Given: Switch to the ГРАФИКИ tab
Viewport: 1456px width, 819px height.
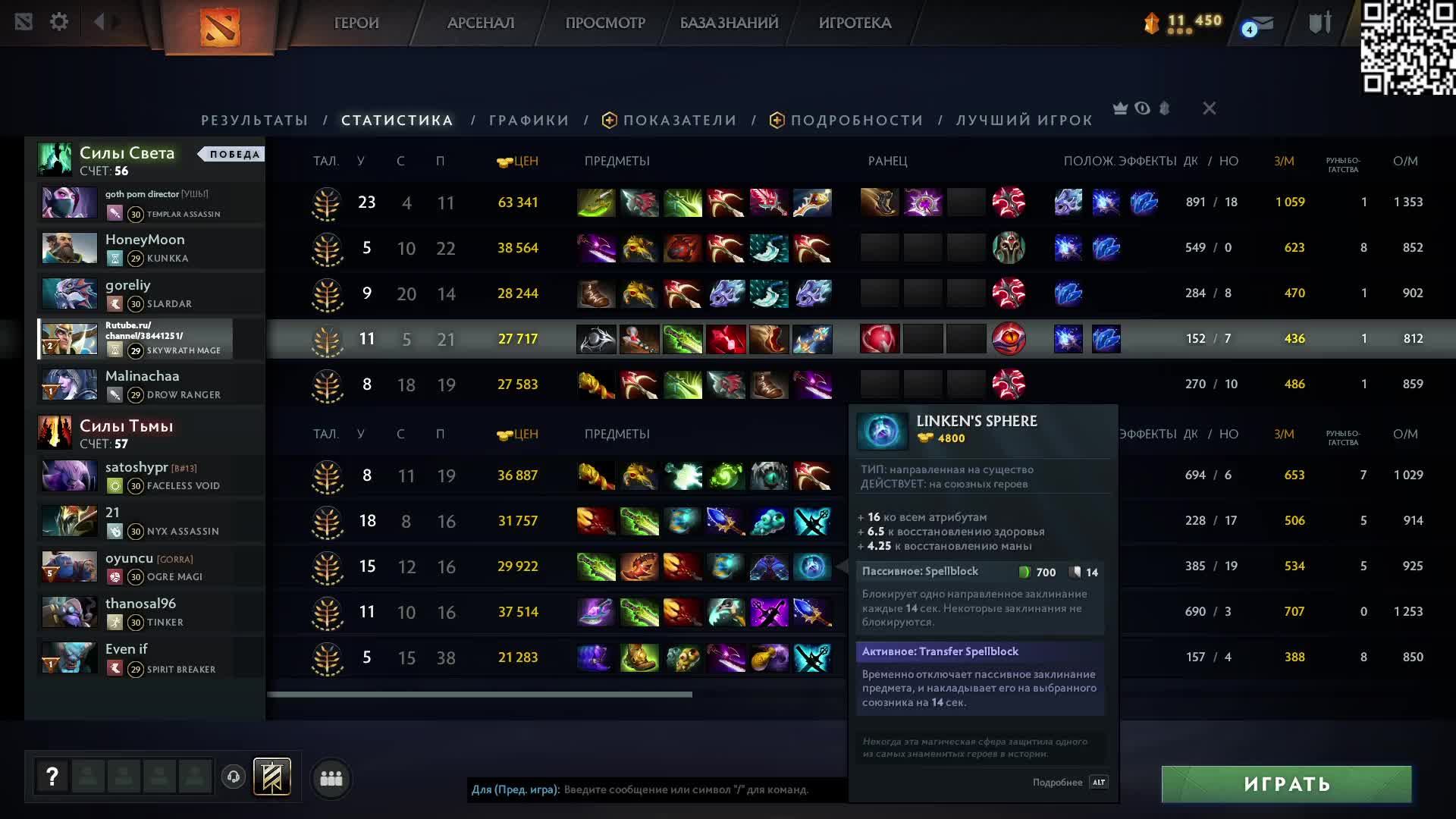Looking at the screenshot, I should (529, 120).
